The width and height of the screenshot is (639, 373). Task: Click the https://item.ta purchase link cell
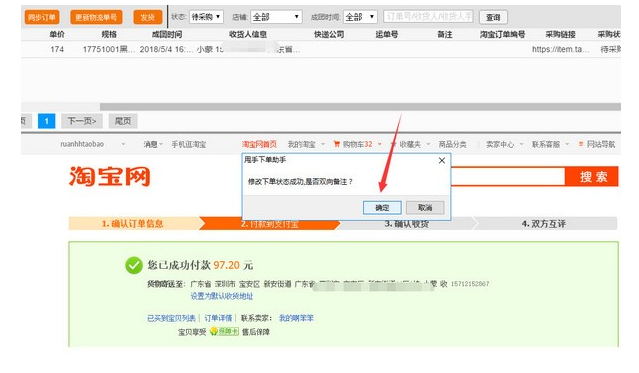tap(560, 49)
